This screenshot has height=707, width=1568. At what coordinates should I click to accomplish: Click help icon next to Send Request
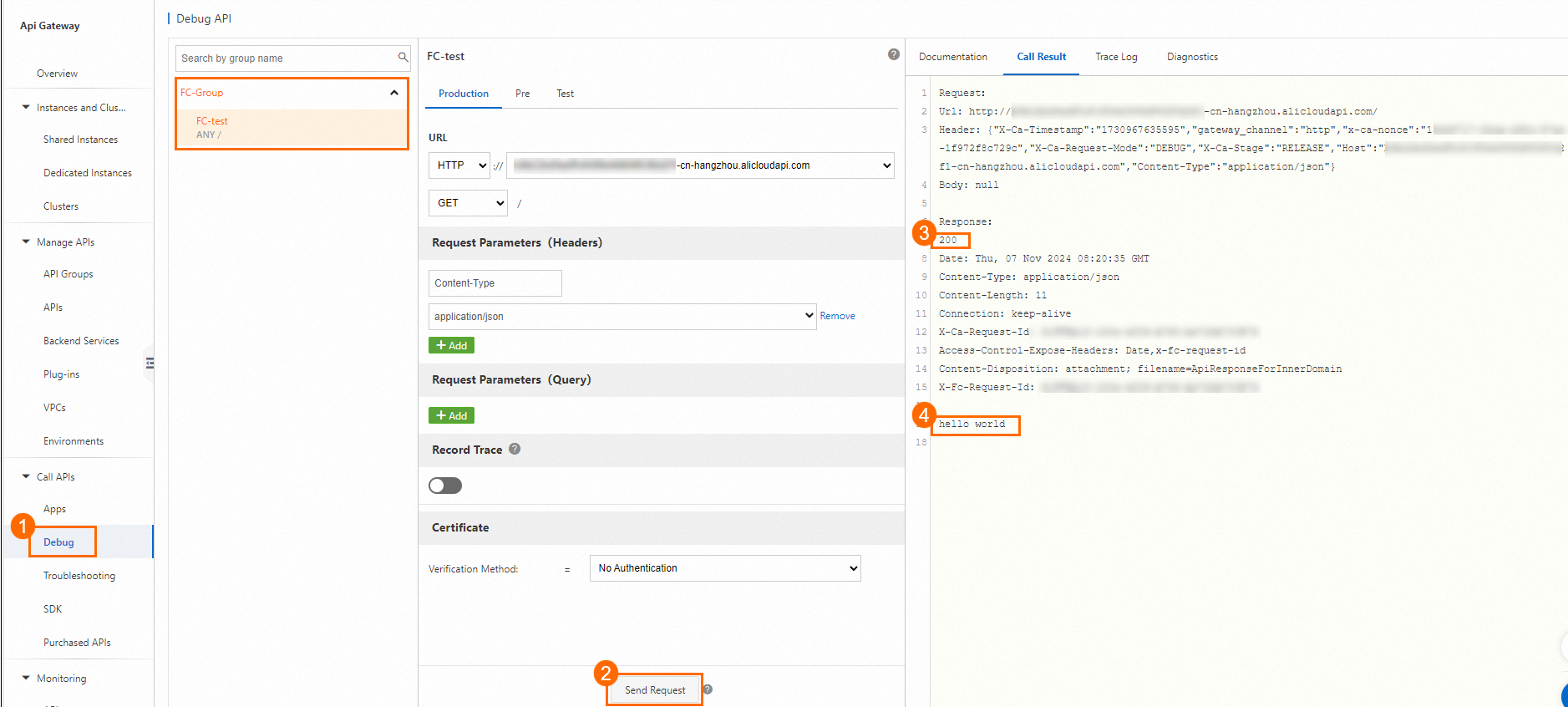pos(708,689)
